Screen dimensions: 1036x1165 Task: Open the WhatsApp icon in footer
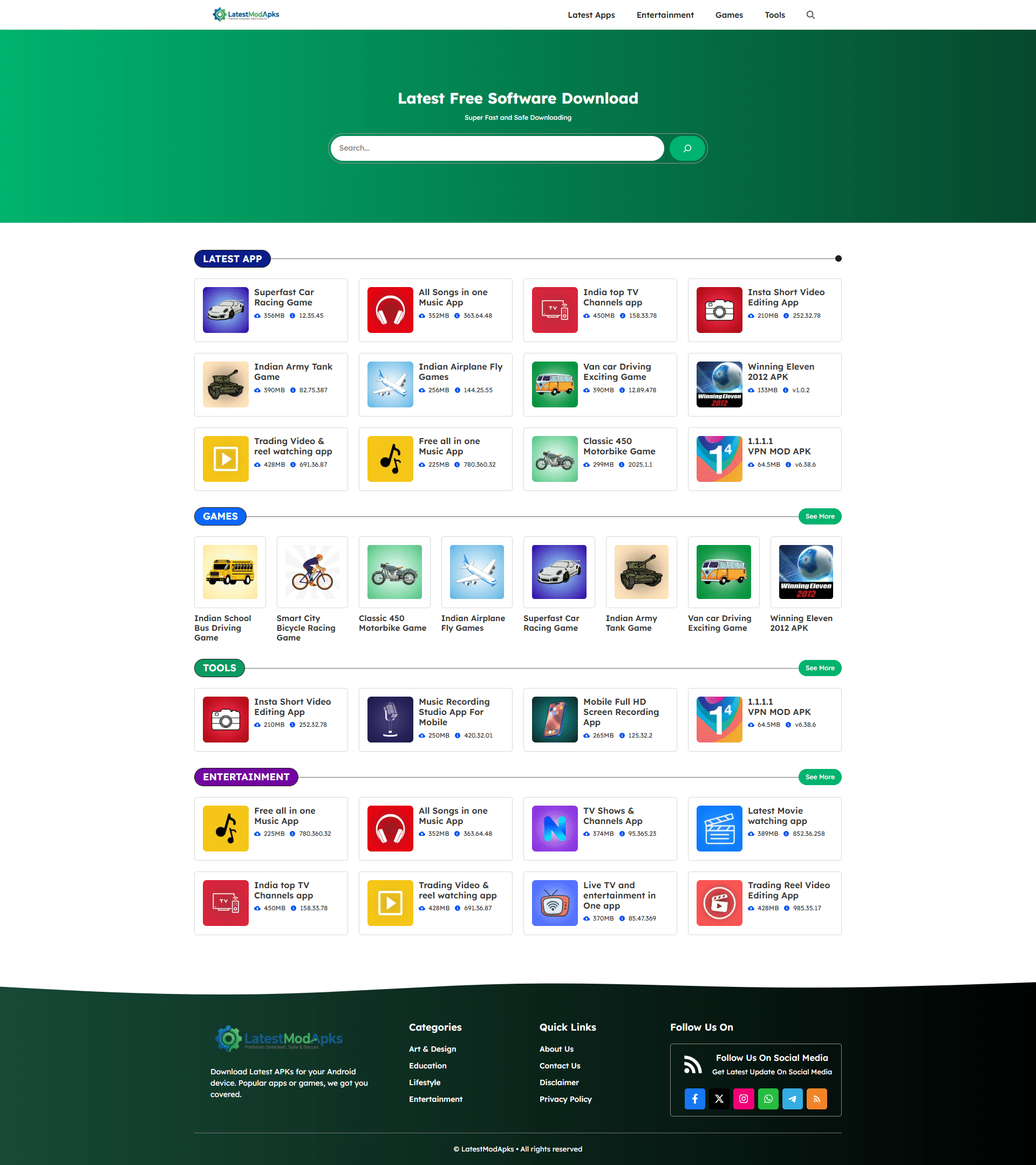[x=768, y=1098]
